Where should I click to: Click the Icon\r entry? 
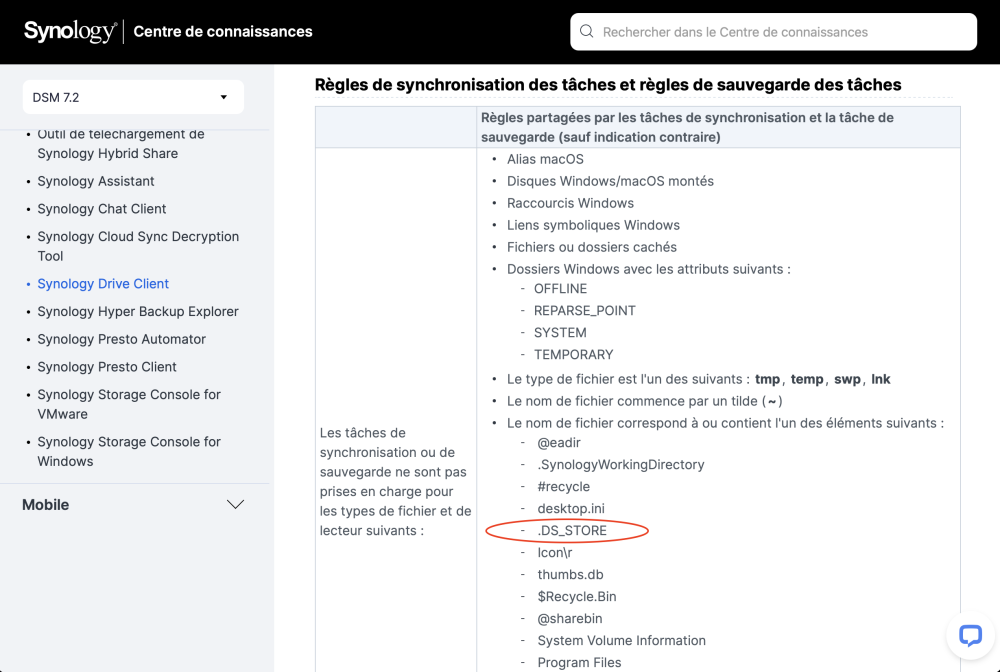[555, 553]
